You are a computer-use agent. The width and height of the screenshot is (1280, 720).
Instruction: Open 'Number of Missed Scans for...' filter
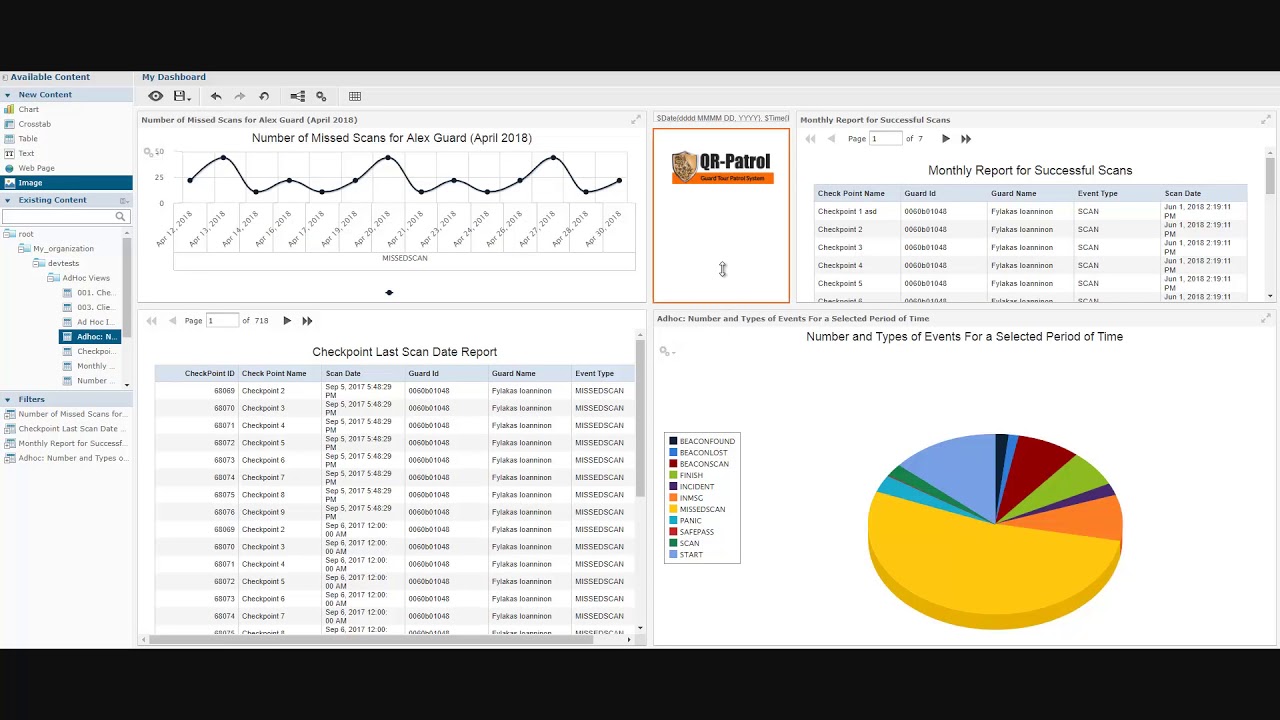pos(66,414)
